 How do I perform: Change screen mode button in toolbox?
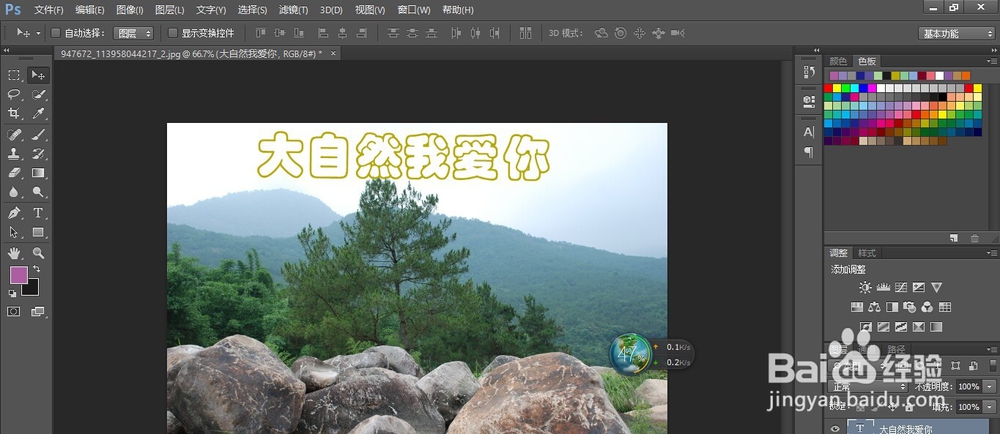(x=38, y=312)
